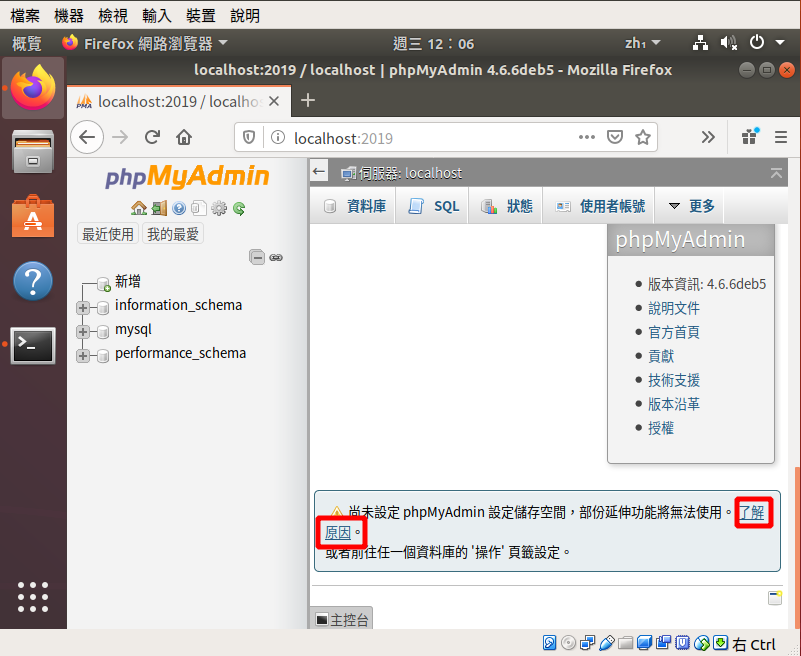Open navigation panel settings gear icon
Viewport: 801px width, 656px height.
point(219,208)
